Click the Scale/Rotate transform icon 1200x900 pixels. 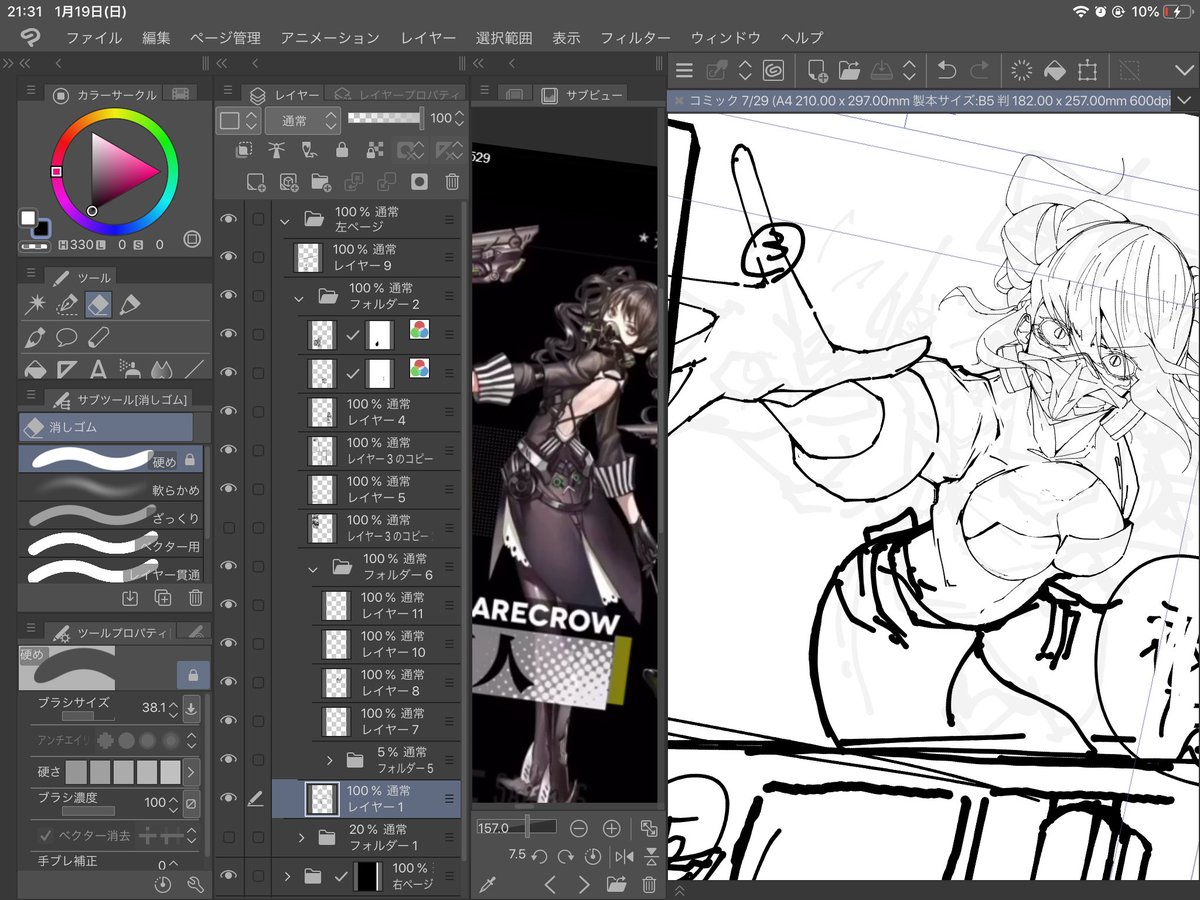(1087, 70)
